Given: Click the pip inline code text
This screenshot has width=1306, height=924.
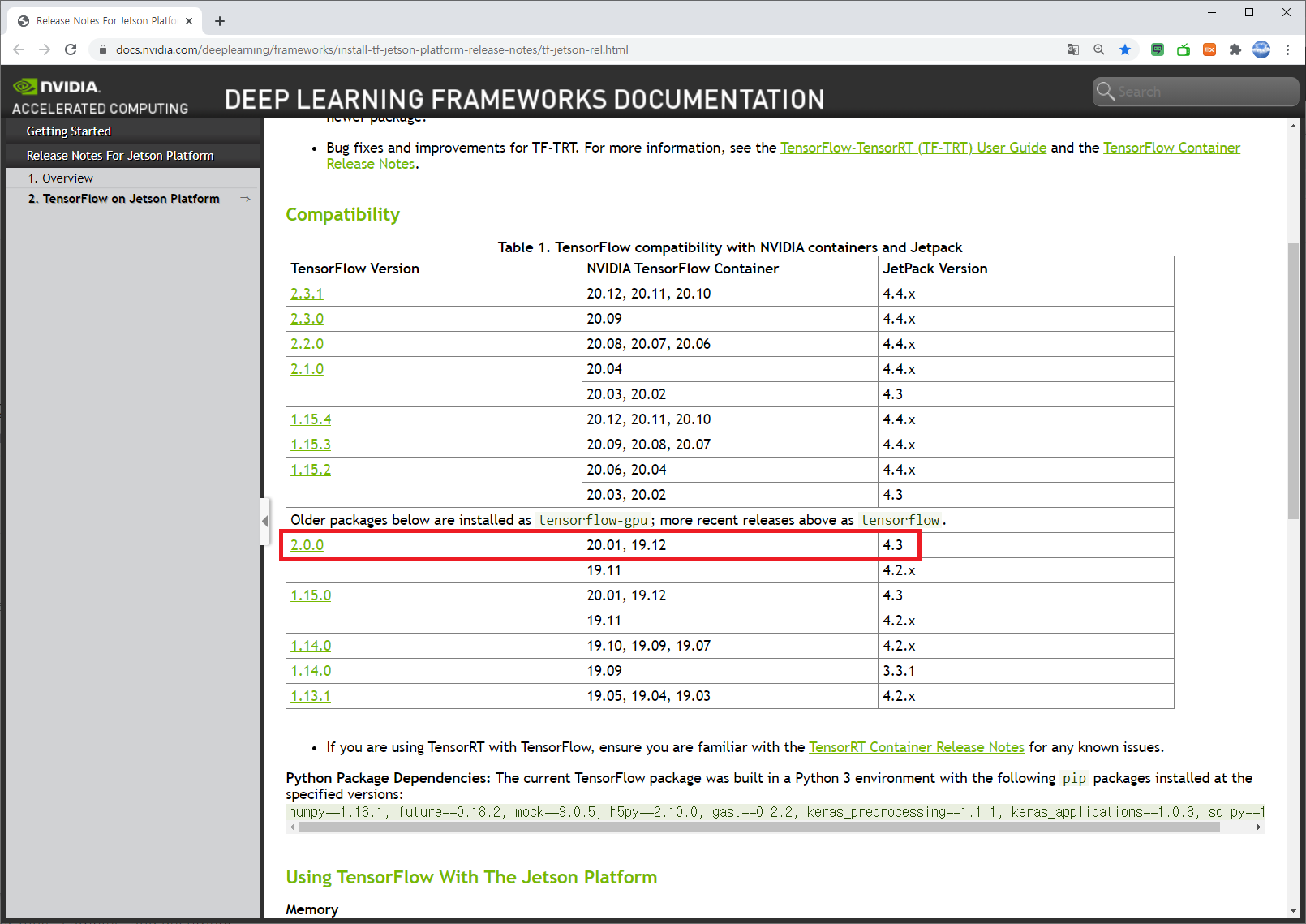Looking at the screenshot, I should (1074, 778).
